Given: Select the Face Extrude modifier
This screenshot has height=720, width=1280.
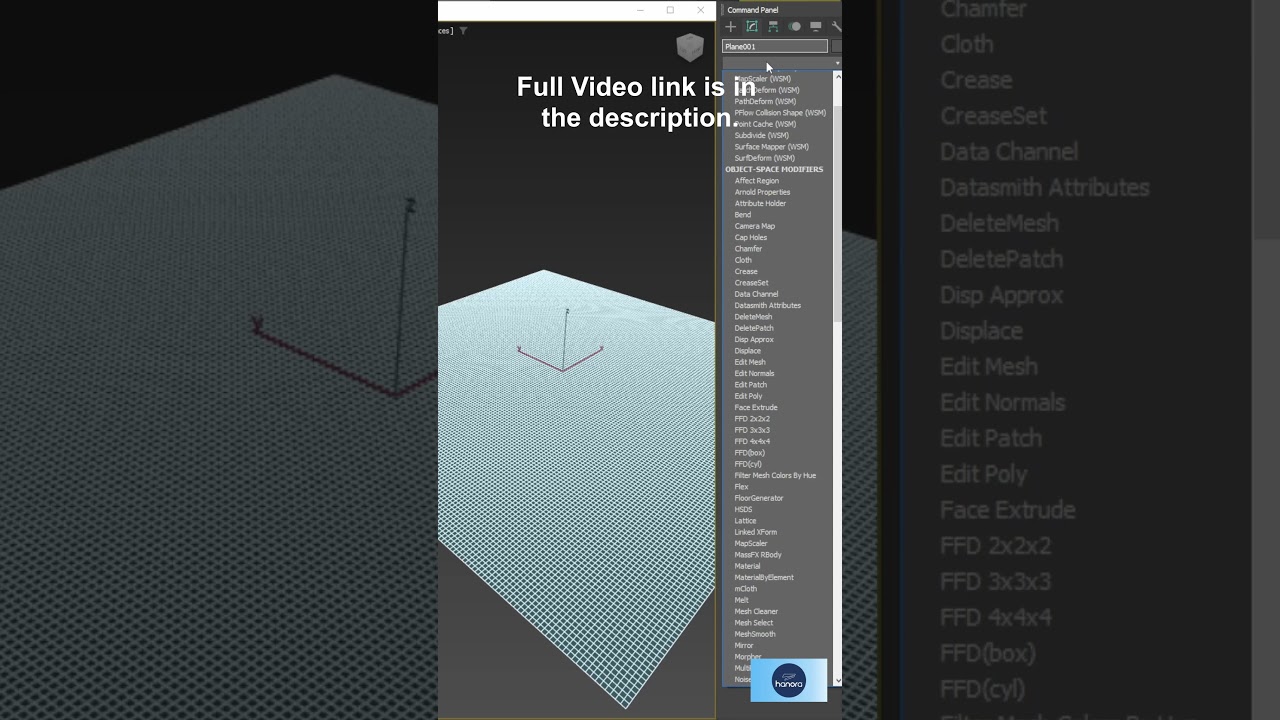Looking at the screenshot, I should (x=755, y=407).
